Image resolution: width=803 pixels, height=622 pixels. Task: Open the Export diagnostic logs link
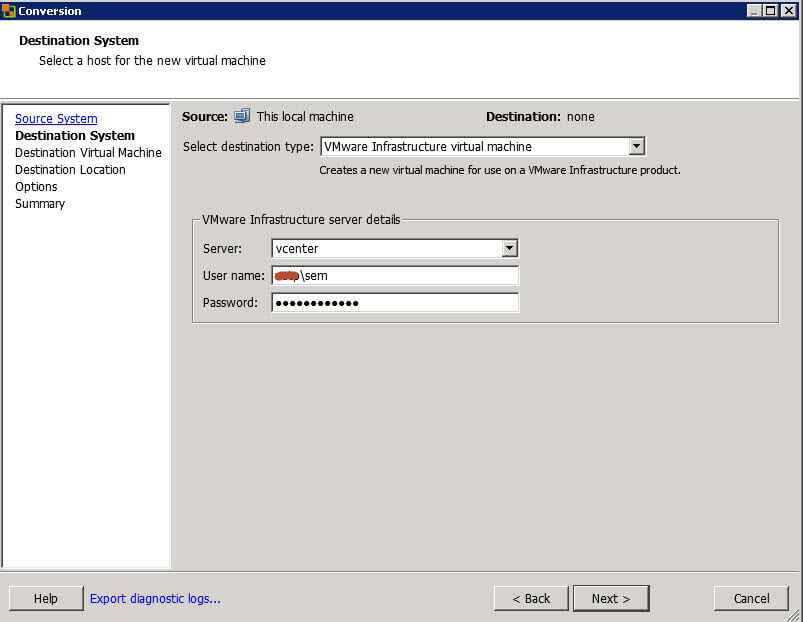click(155, 599)
